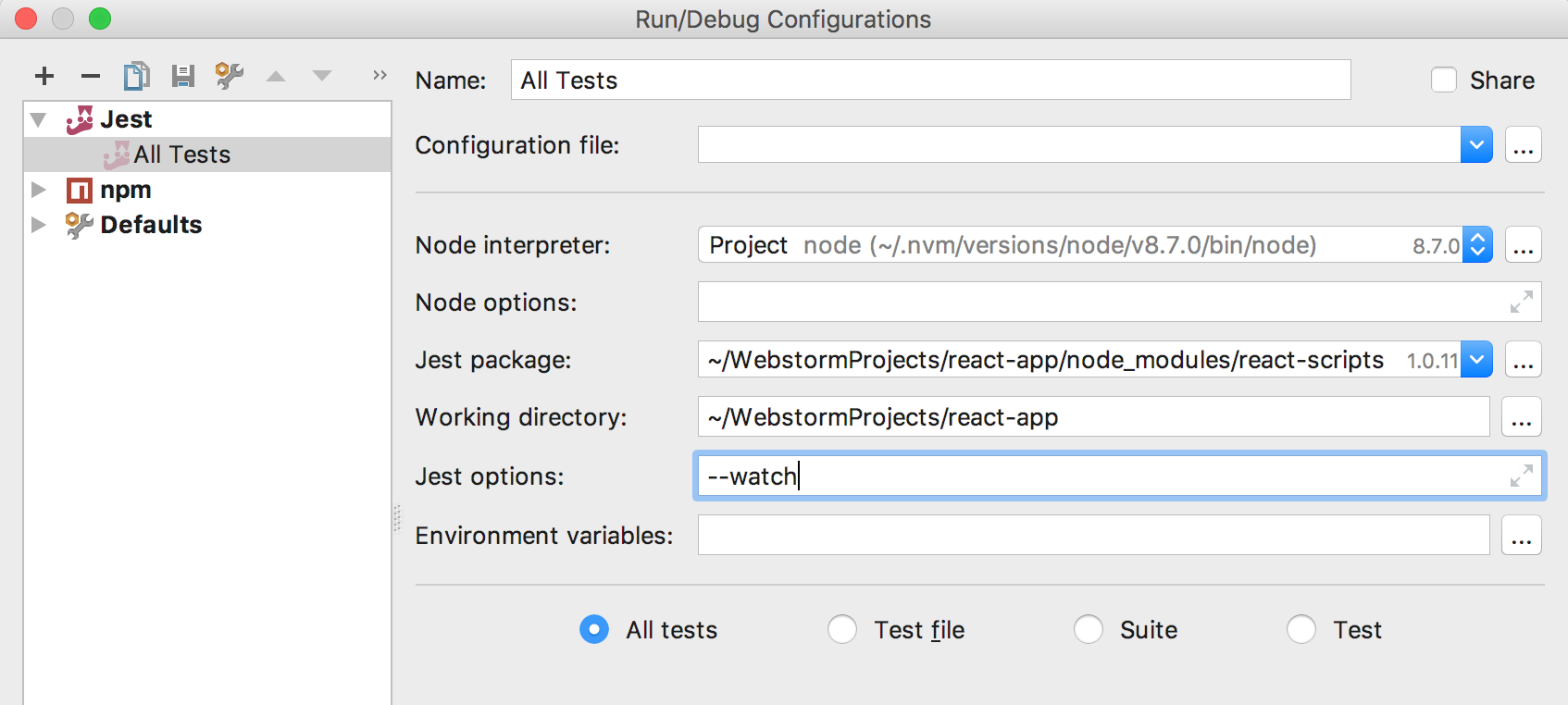Expand the Defaults tree node

pyautogui.click(x=39, y=225)
